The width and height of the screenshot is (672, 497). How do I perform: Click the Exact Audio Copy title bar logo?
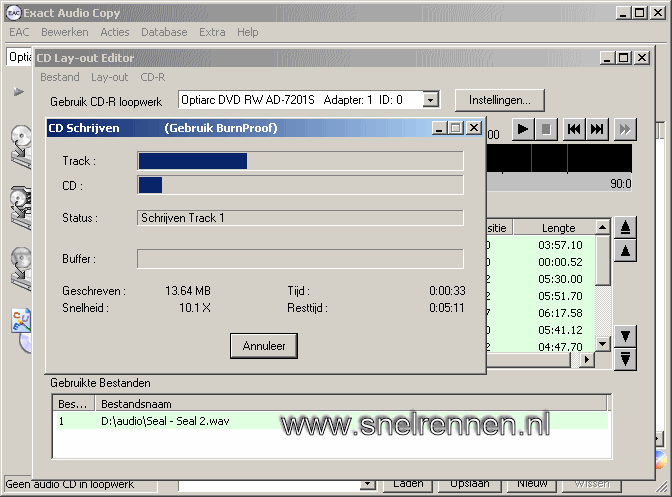coord(14,13)
